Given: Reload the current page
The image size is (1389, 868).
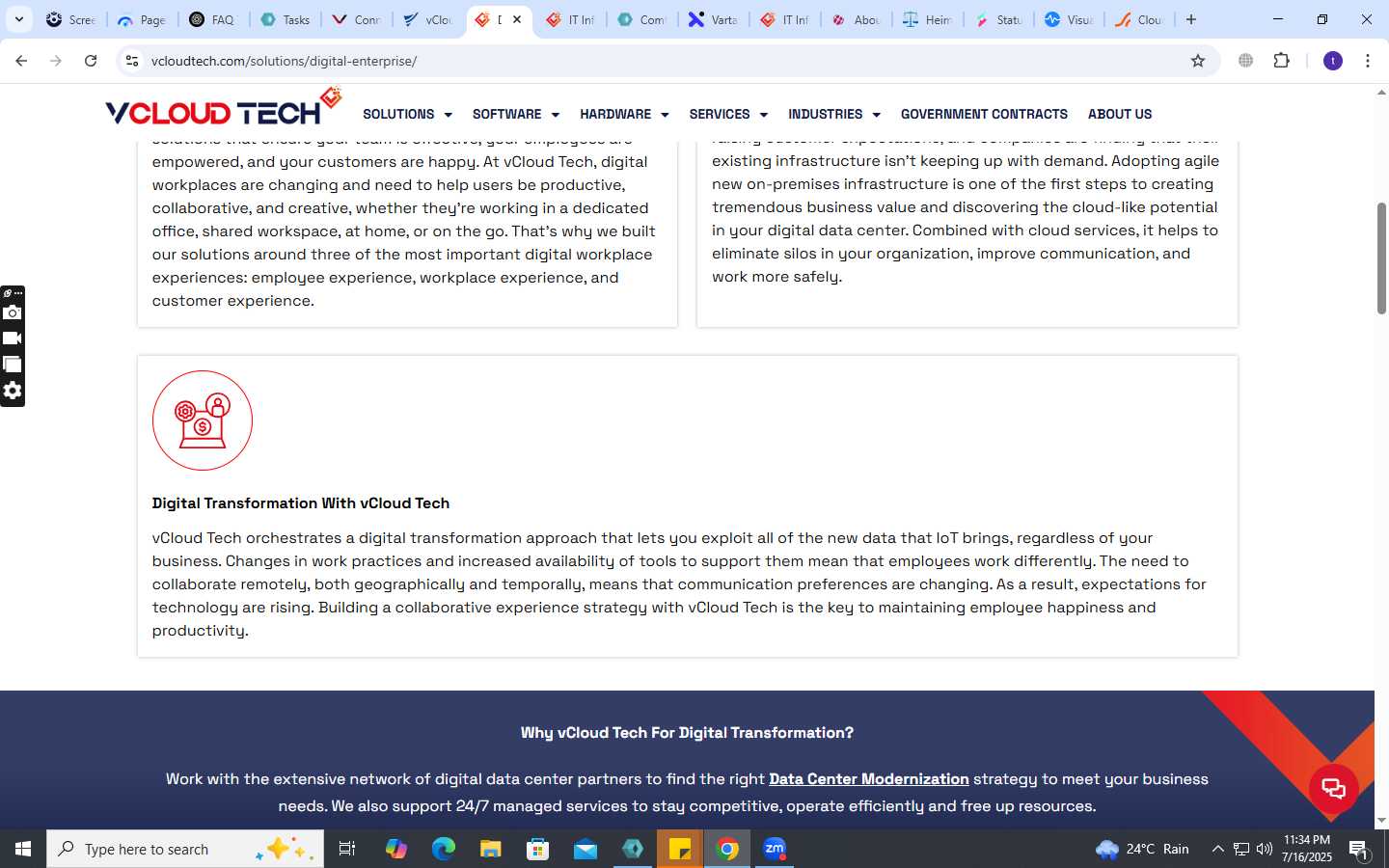Looking at the screenshot, I should pos(91,61).
